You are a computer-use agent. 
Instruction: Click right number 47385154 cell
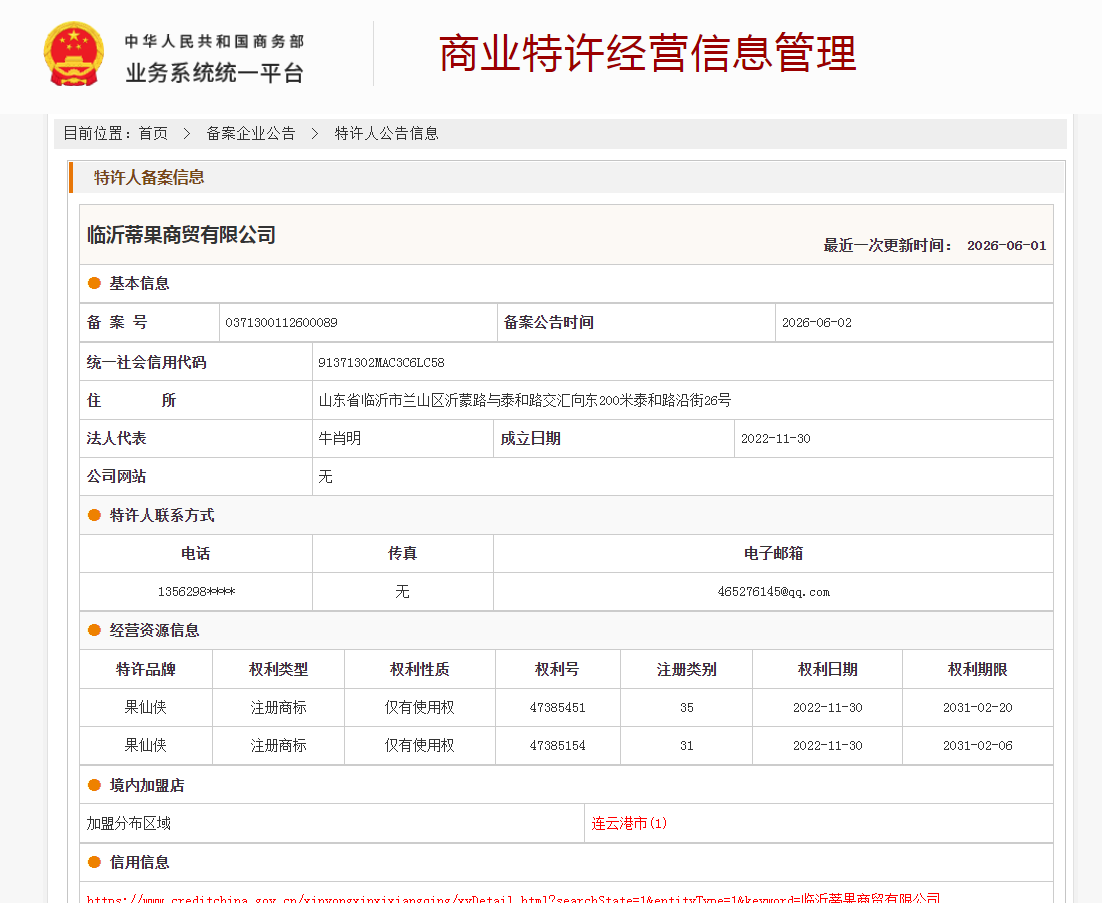(x=557, y=746)
